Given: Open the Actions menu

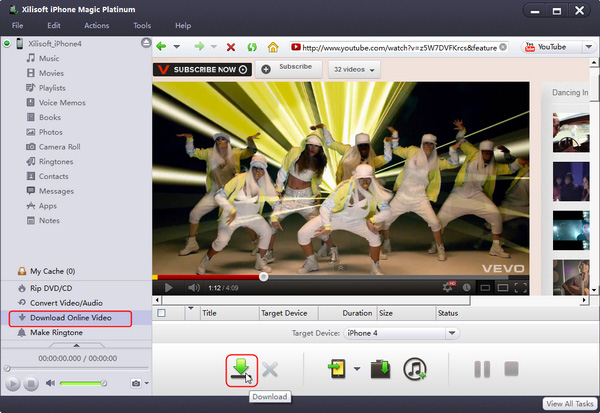Looking at the screenshot, I should pos(96,26).
